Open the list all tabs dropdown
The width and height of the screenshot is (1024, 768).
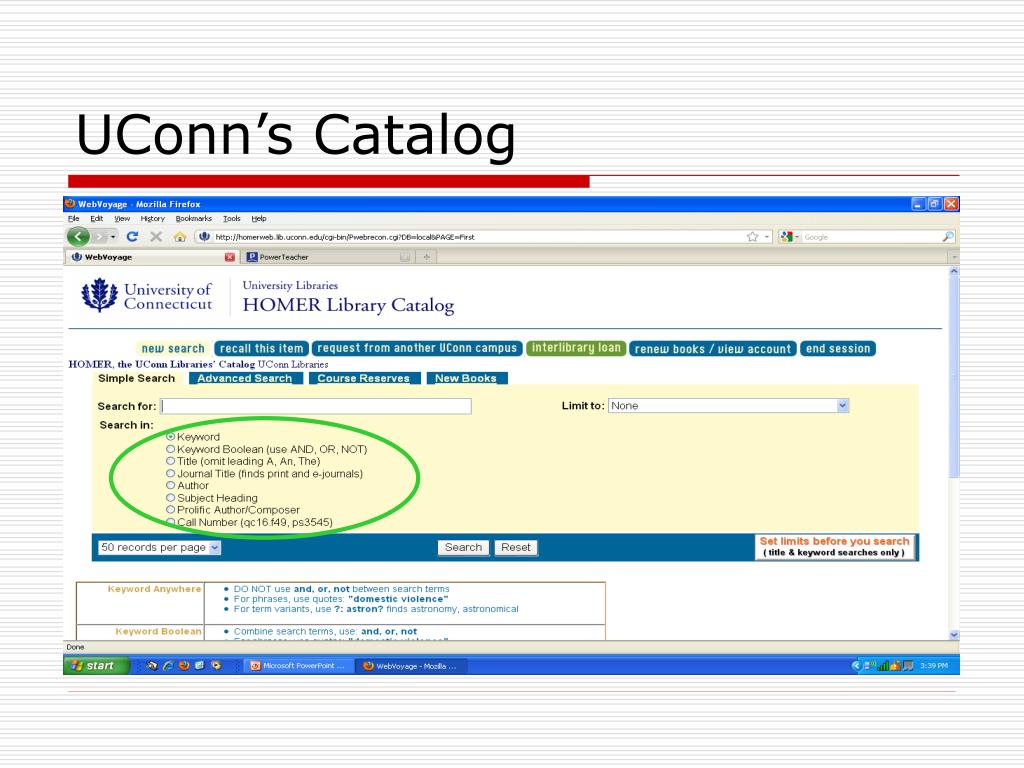(x=954, y=257)
